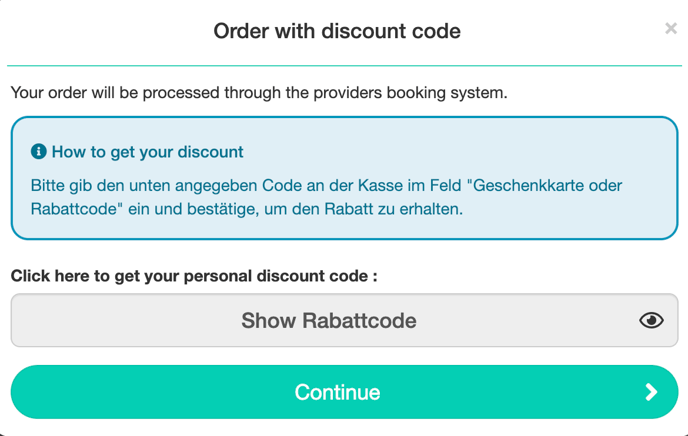Click the info circle icon
The image size is (688, 436).
(x=39, y=152)
